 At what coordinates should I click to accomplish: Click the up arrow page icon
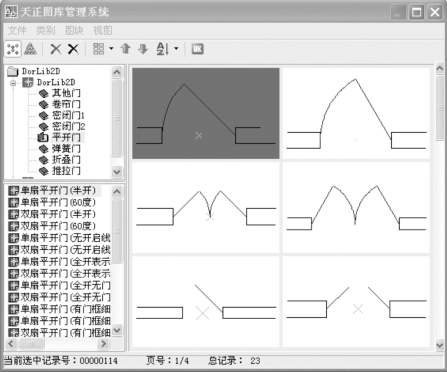tap(126, 49)
